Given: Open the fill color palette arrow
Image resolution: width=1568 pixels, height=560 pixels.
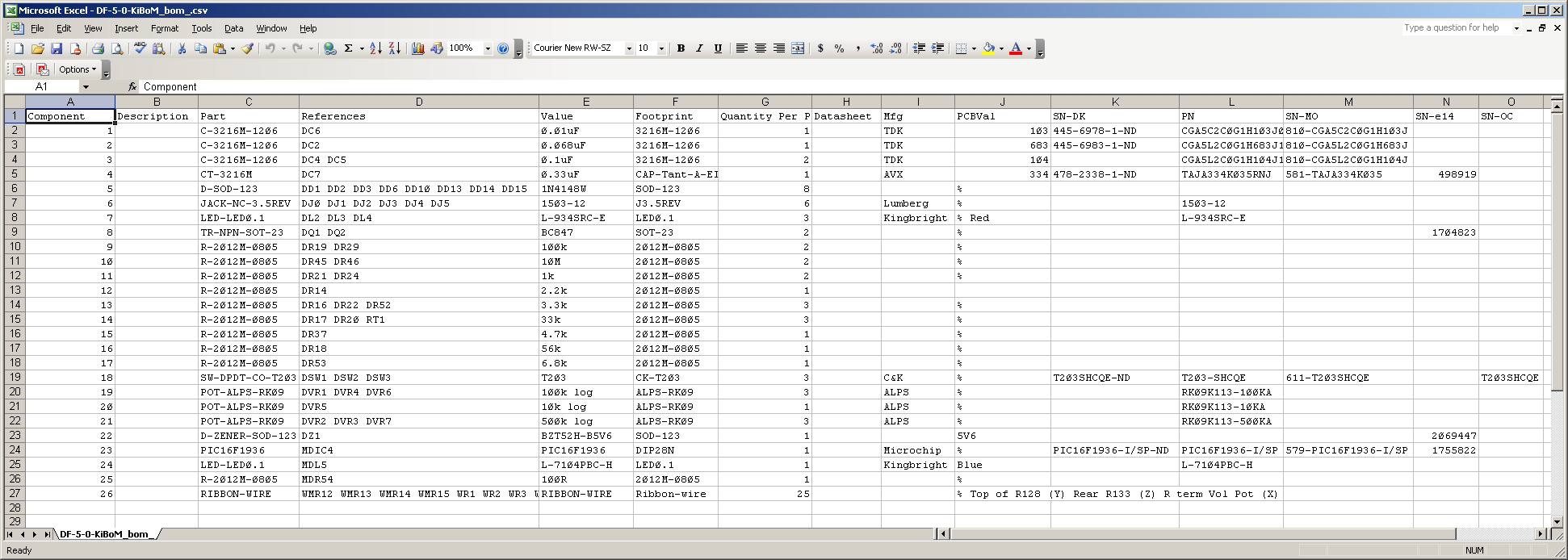Looking at the screenshot, I should click(1001, 48).
